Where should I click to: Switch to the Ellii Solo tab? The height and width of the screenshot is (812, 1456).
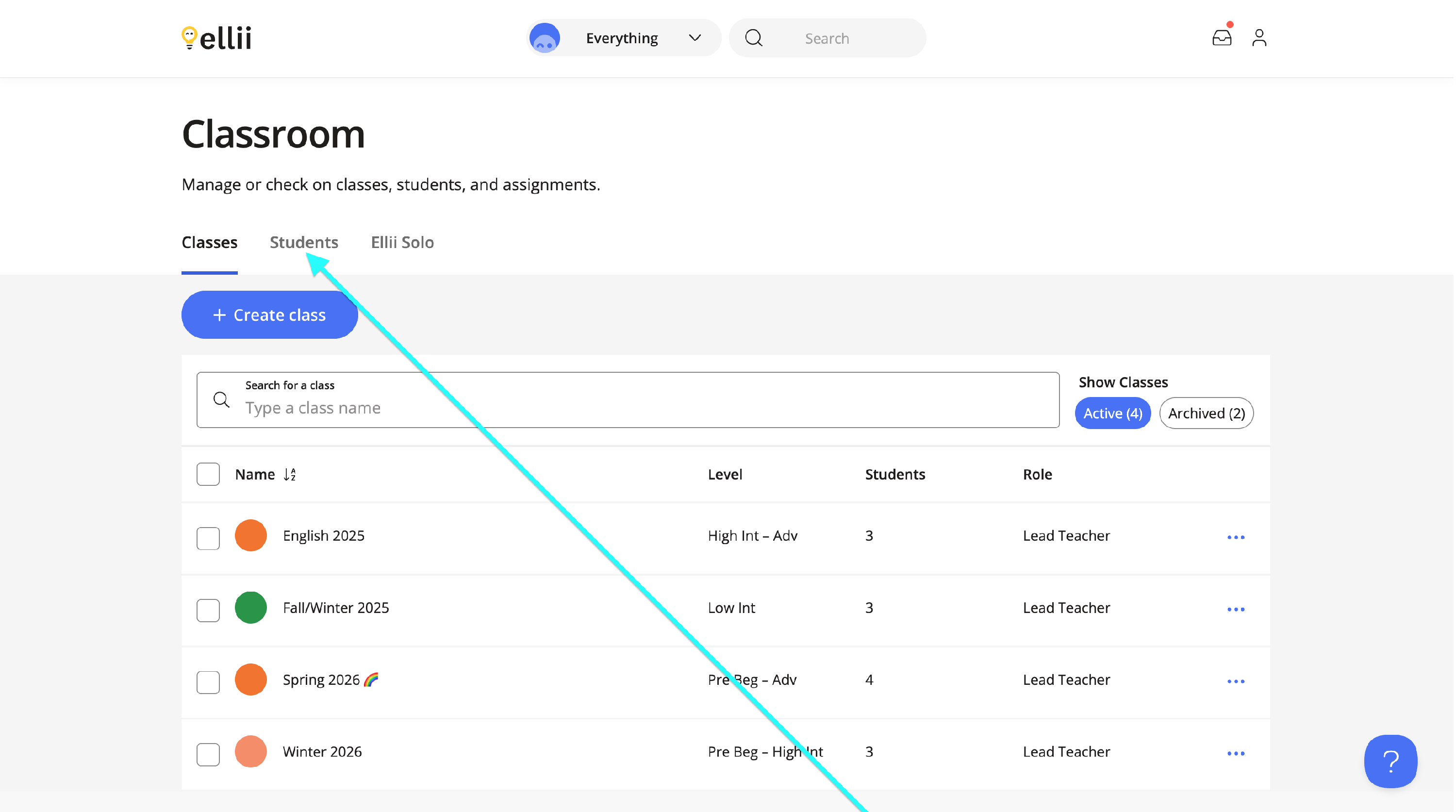tap(402, 242)
